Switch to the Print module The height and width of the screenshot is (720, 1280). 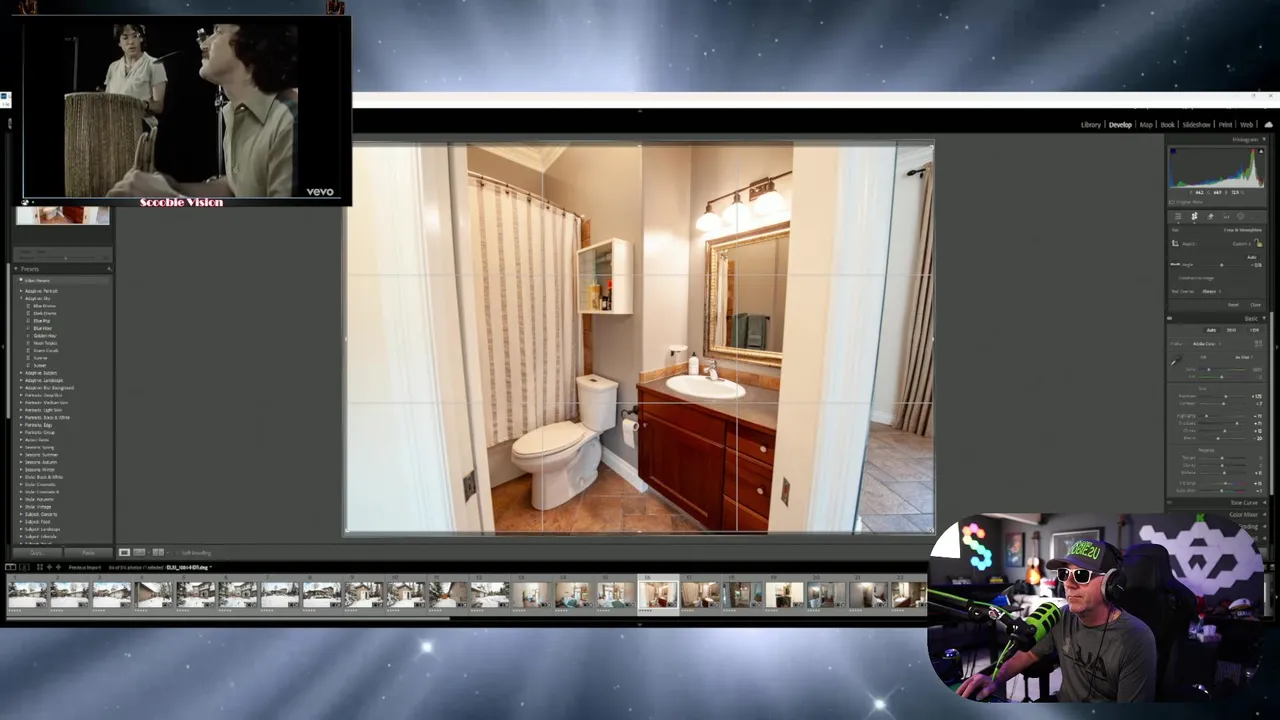coord(1225,125)
